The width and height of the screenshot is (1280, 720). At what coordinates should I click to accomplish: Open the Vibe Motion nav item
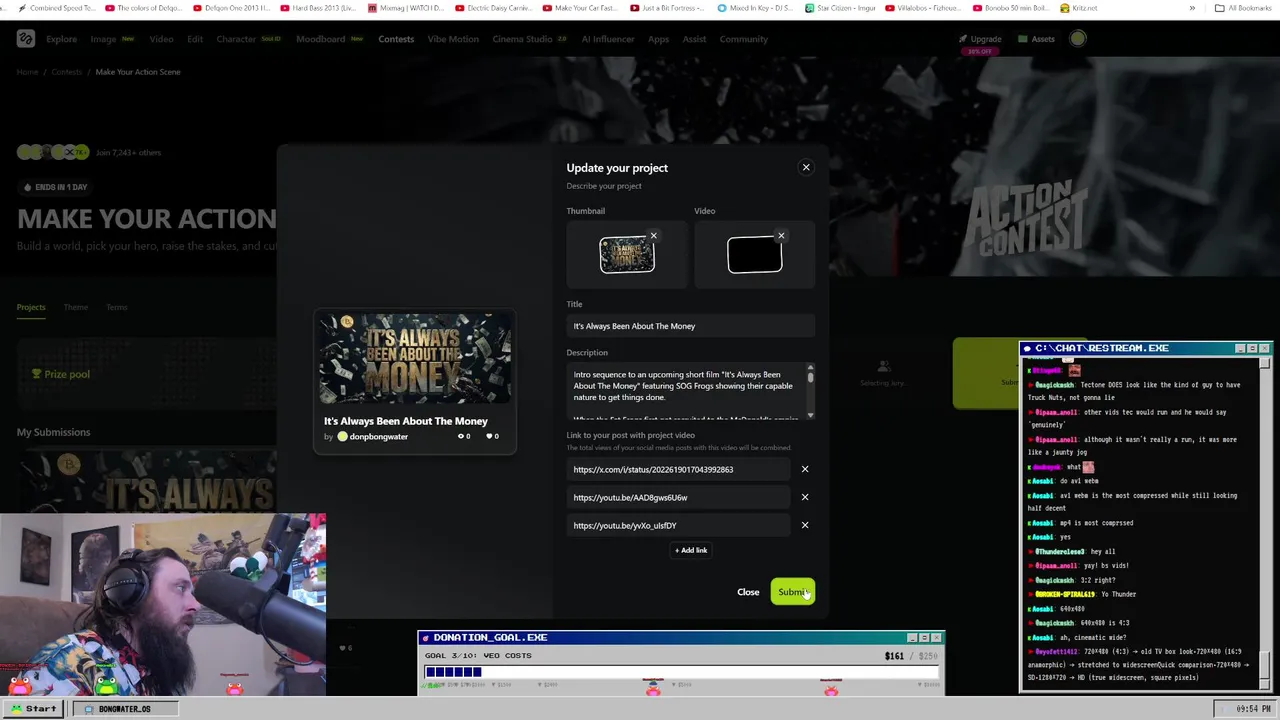coord(453,39)
